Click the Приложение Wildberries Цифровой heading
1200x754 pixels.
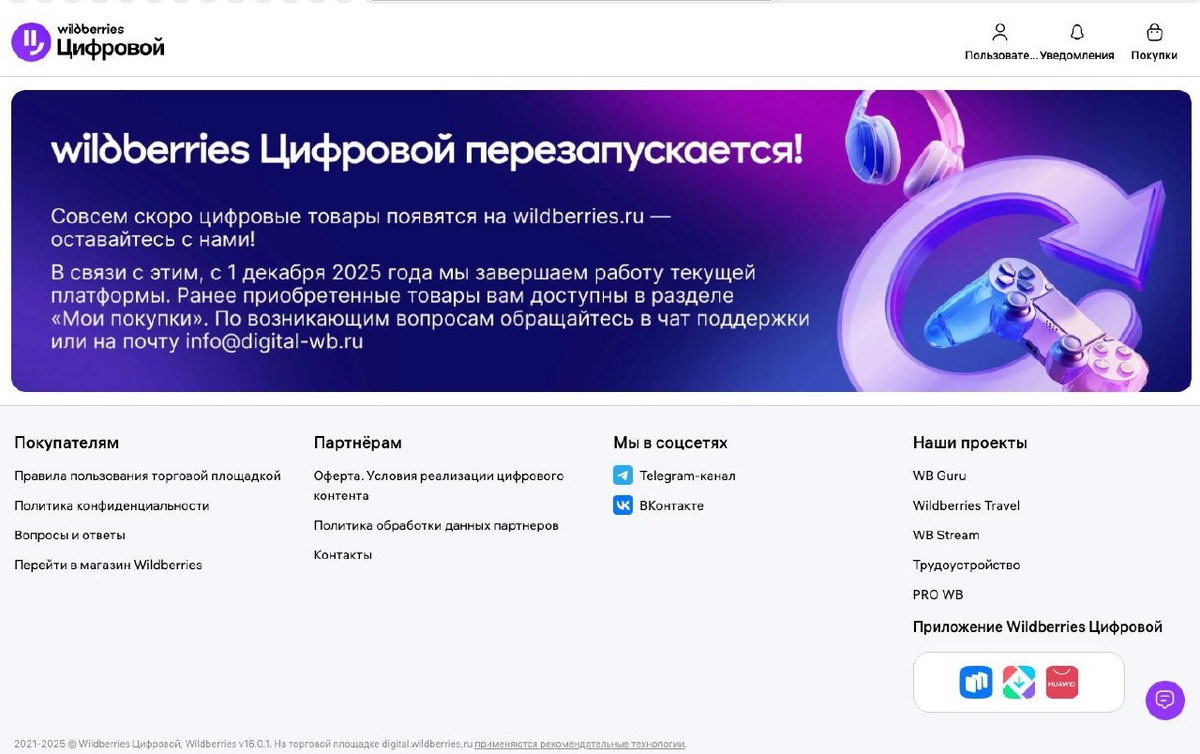coord(1038,627)
